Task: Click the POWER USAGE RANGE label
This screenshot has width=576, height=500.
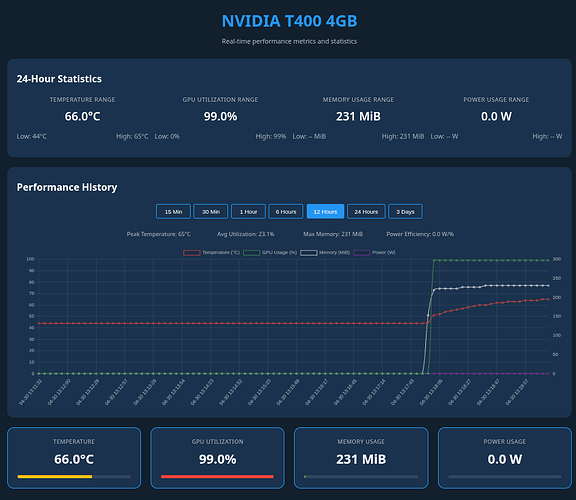Action: [496, 100]
